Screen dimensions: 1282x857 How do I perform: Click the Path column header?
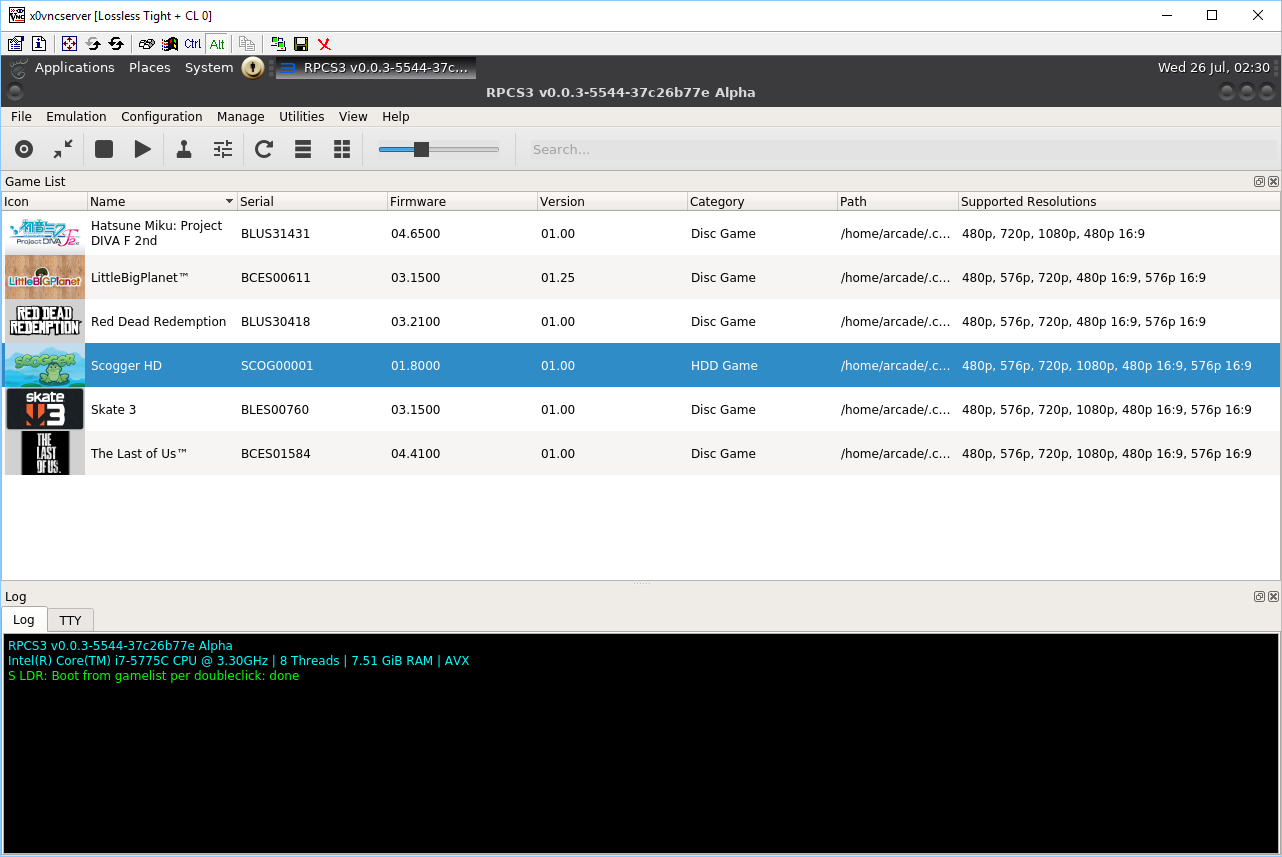pos(897,201)
